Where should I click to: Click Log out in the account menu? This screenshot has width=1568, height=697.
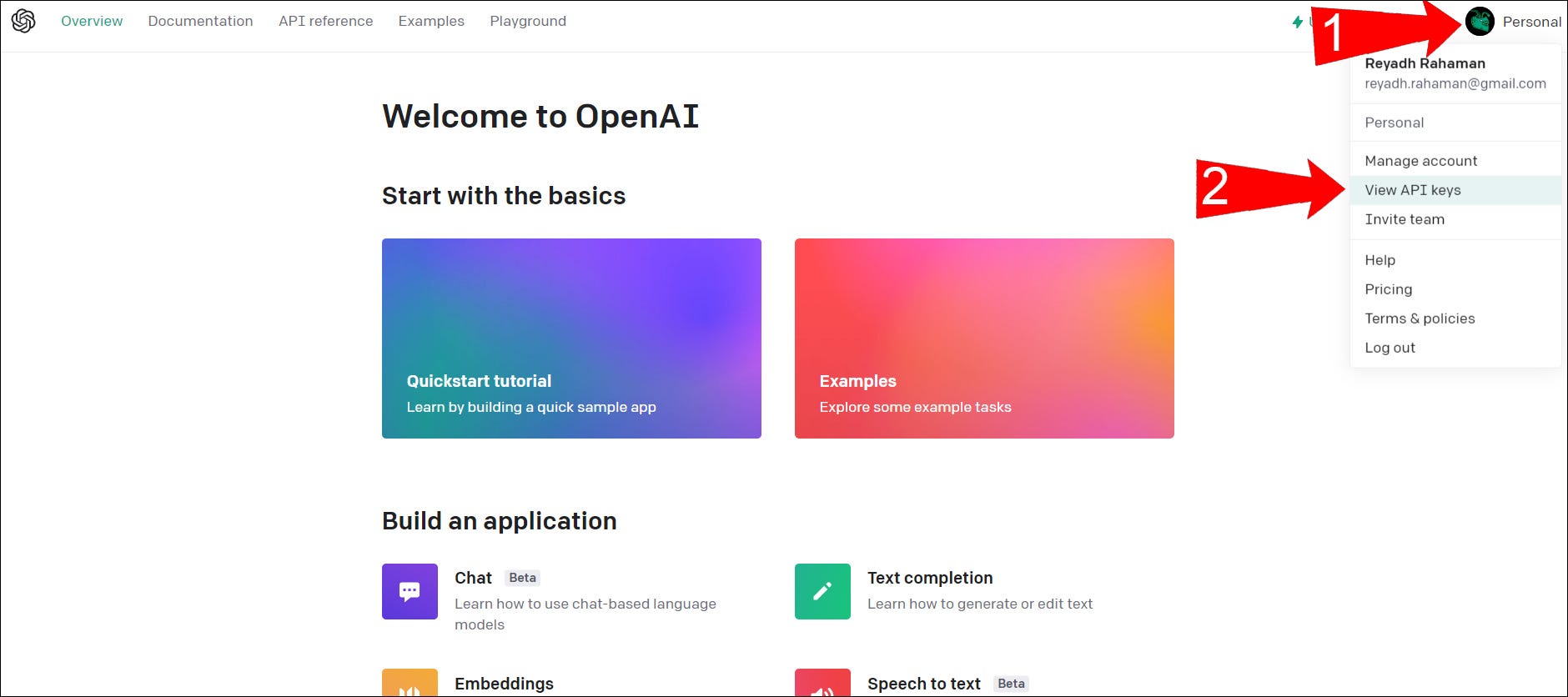click(1390, 348)
